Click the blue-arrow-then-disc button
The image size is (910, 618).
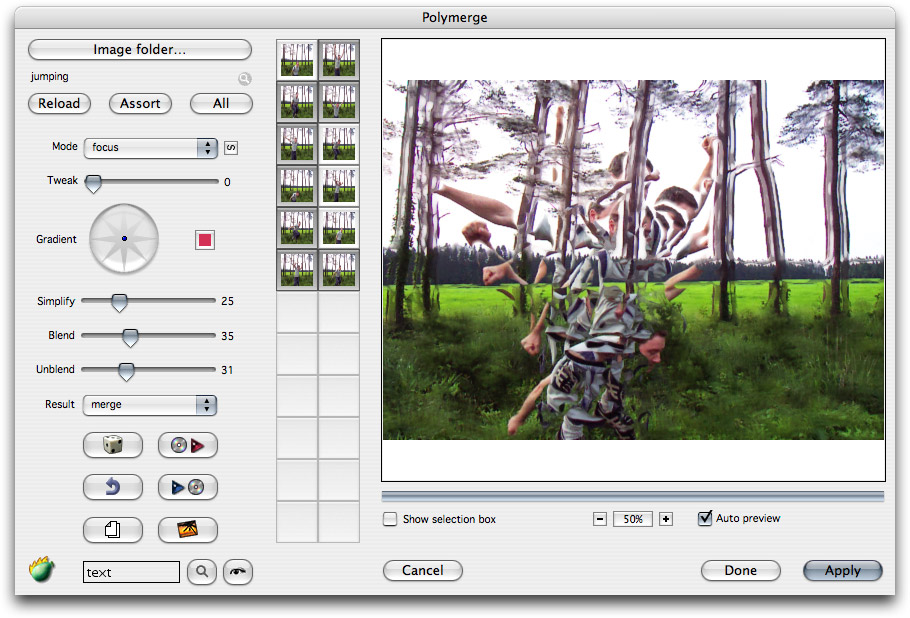click(187, 487)
